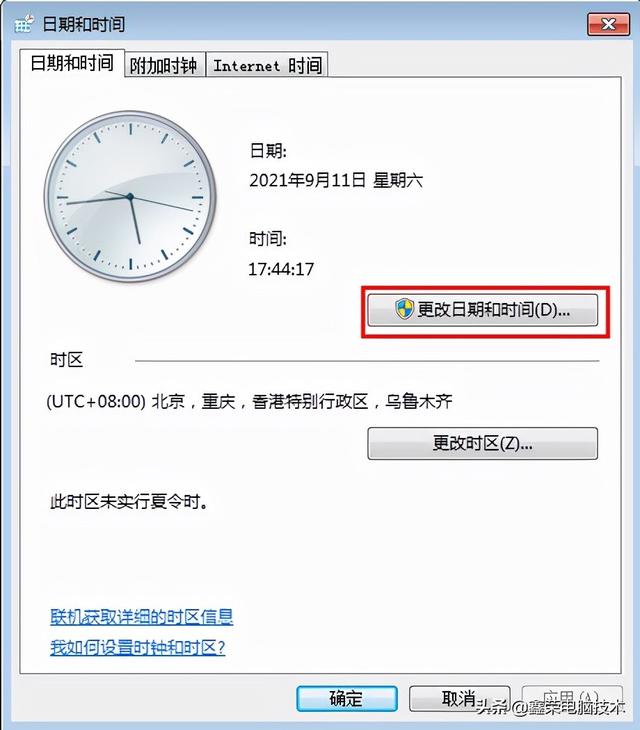This screenshot has height=730, width=640.
Task: Select the 日期和时间 tab
Action: pos(72,62)
